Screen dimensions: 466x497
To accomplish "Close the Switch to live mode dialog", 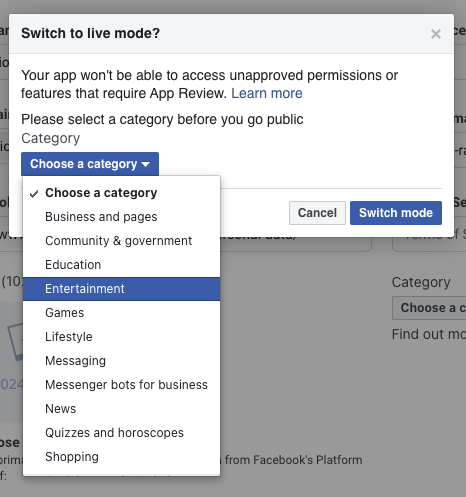I will [x=436, y=34].
